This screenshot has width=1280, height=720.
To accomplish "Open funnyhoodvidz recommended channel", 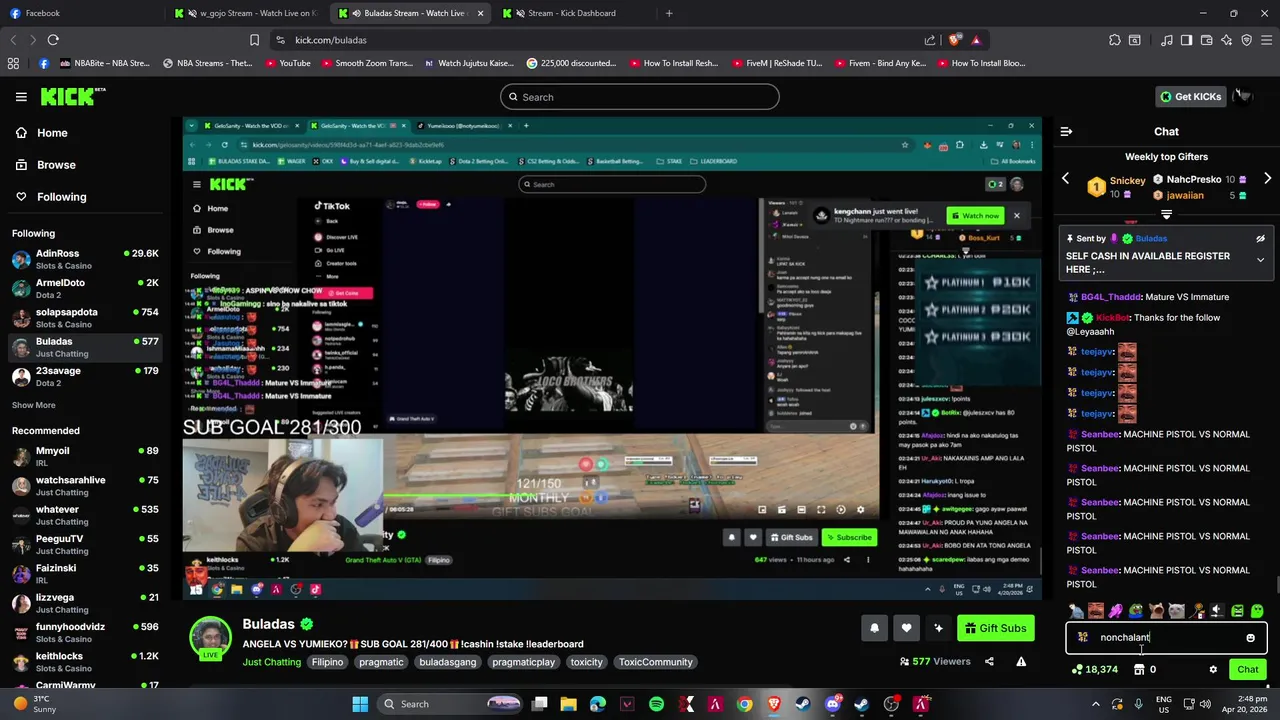I will tap(86, 632).
